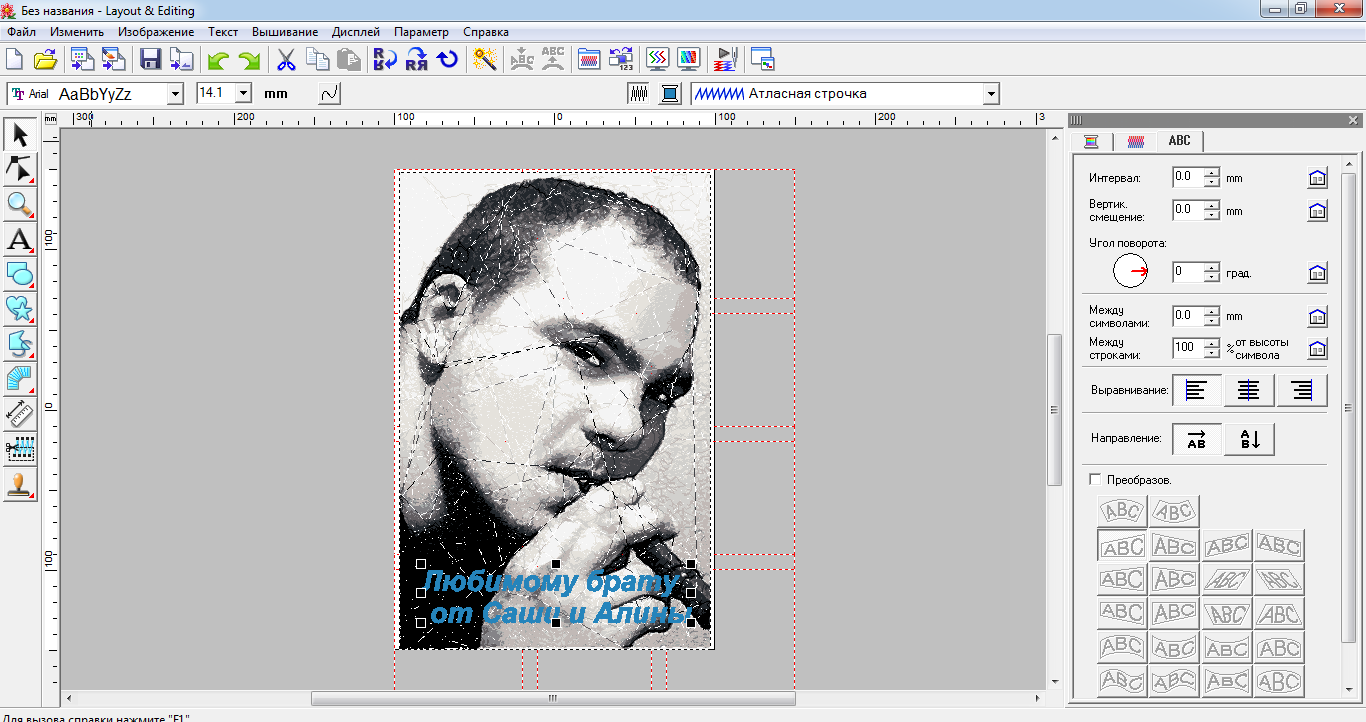Save the design with floppy disk icon
The height and width of the screenshot is (722, 1366).
click(x=151, y=59)
